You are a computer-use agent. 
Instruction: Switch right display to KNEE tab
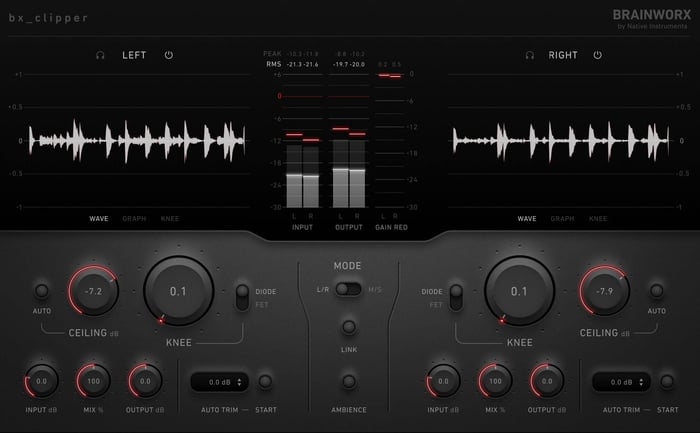click(598, 219)
